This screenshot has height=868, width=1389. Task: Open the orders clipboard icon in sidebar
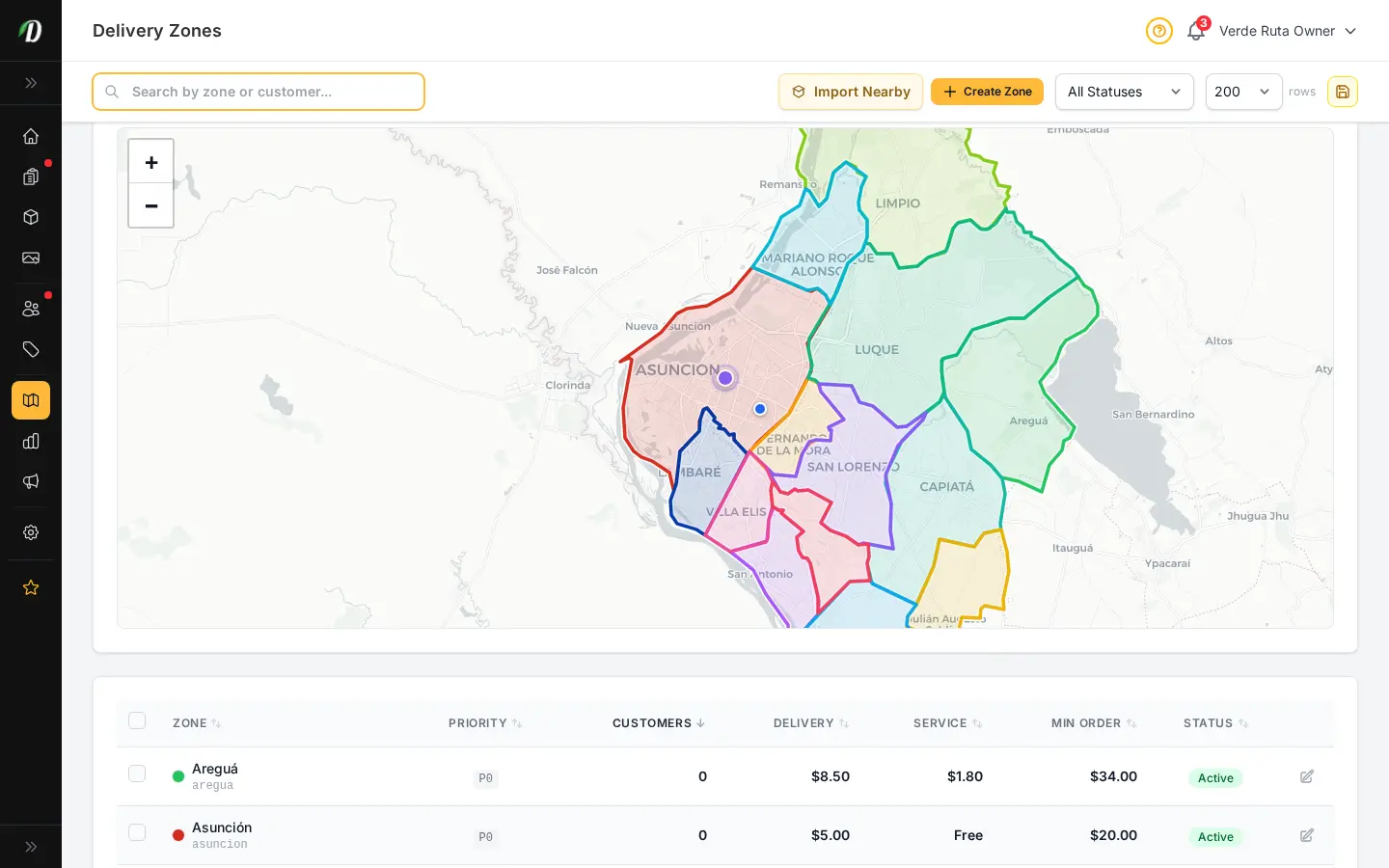tap(31, 176)
